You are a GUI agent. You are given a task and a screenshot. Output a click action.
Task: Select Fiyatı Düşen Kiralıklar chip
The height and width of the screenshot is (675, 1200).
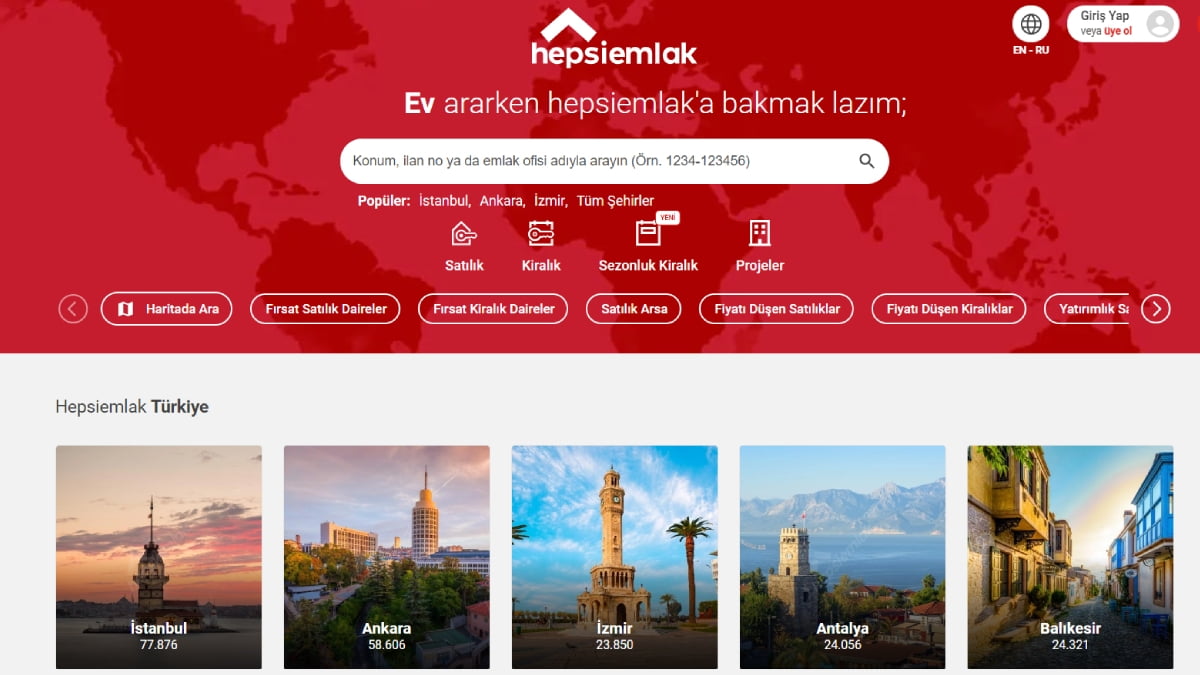tap(949, 309)
